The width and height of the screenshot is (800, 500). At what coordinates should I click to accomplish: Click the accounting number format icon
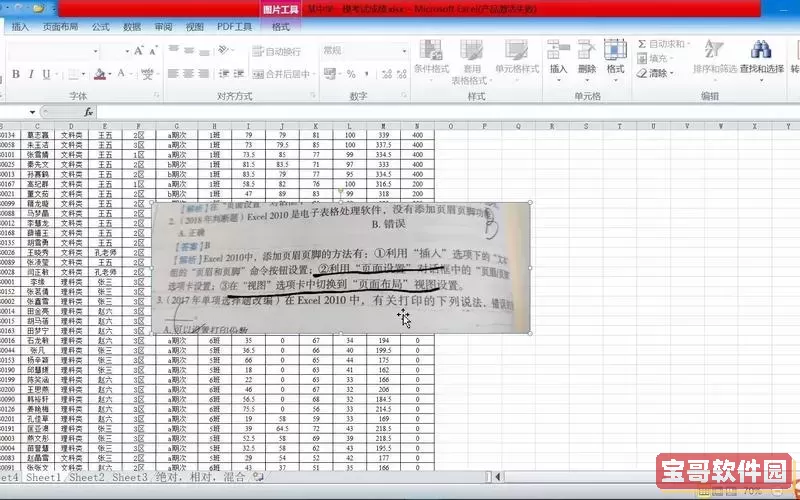point(330,74)
